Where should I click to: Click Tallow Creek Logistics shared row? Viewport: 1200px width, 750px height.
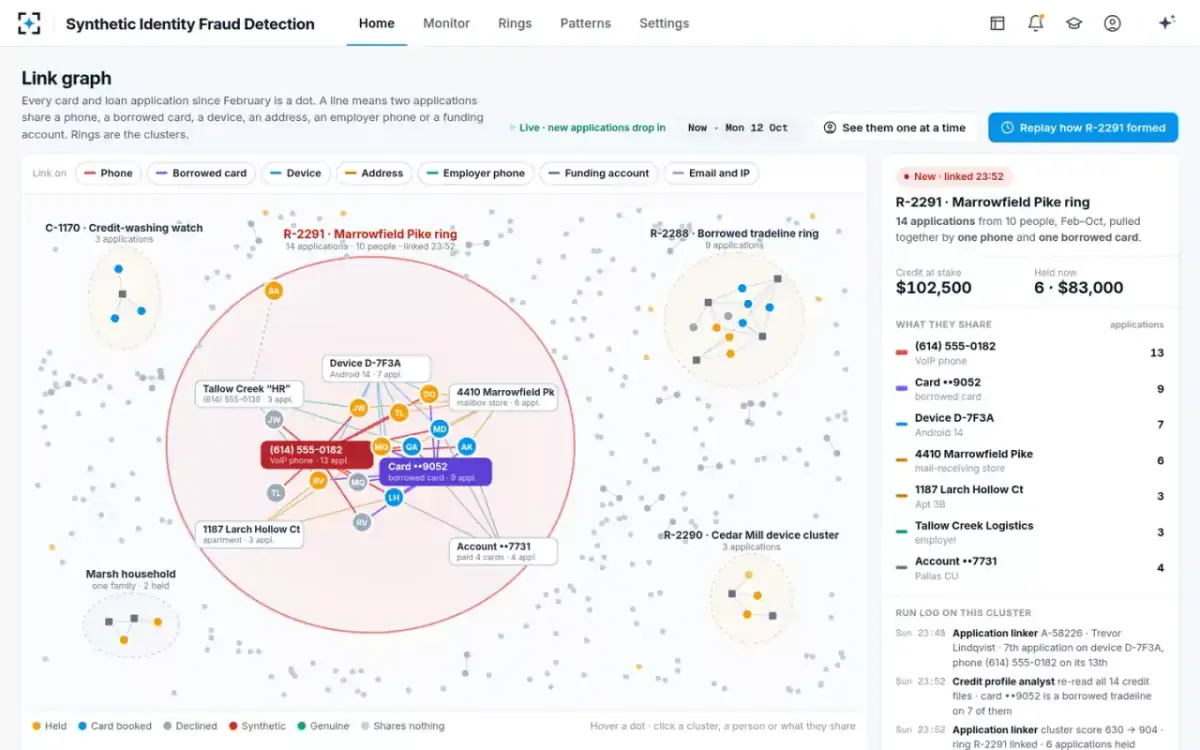(x=1030, y=532)
